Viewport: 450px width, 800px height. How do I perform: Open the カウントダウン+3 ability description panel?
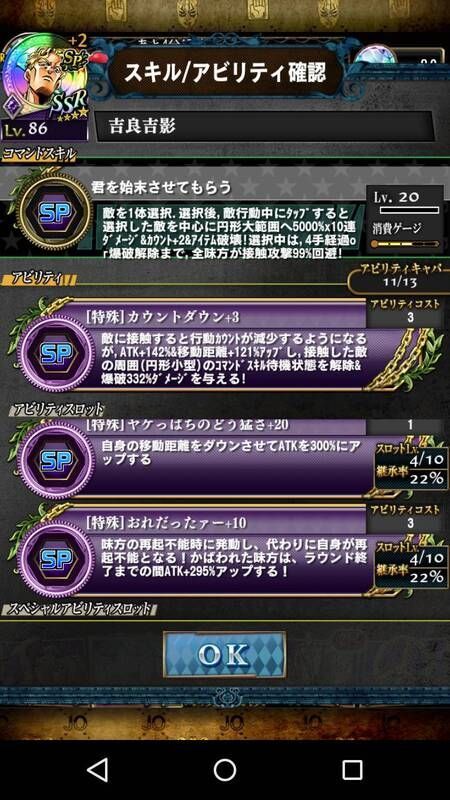224,360
